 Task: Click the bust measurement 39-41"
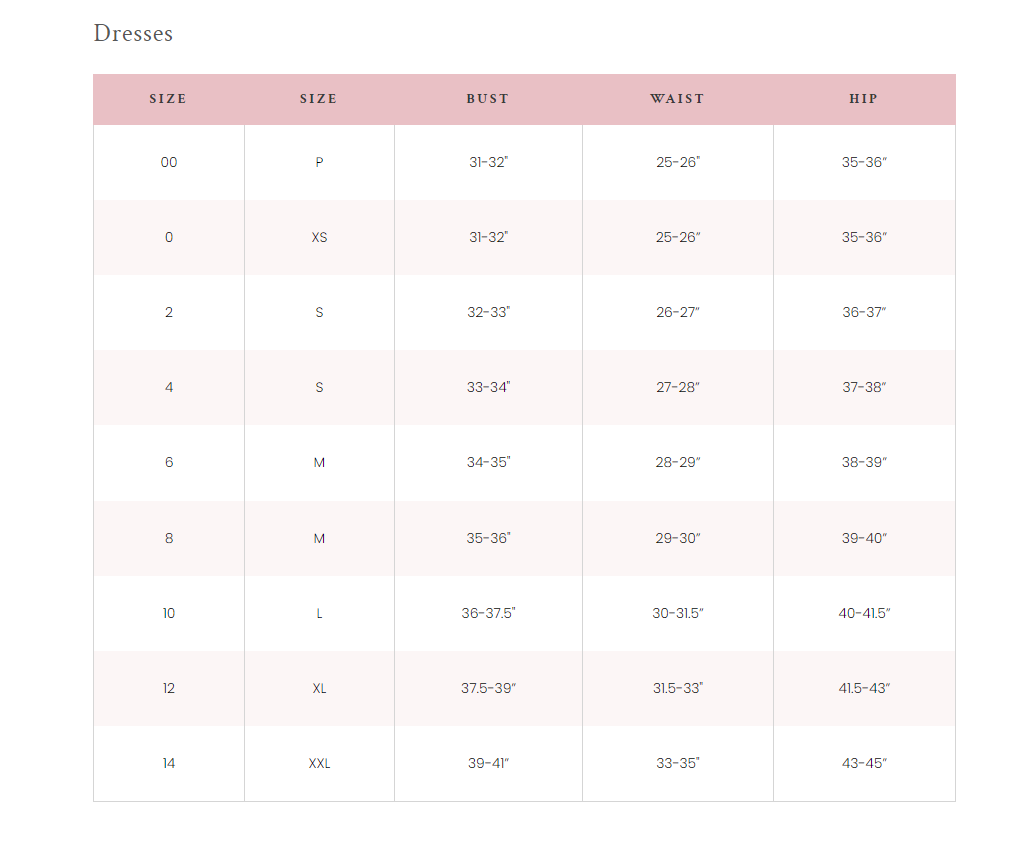488,763
